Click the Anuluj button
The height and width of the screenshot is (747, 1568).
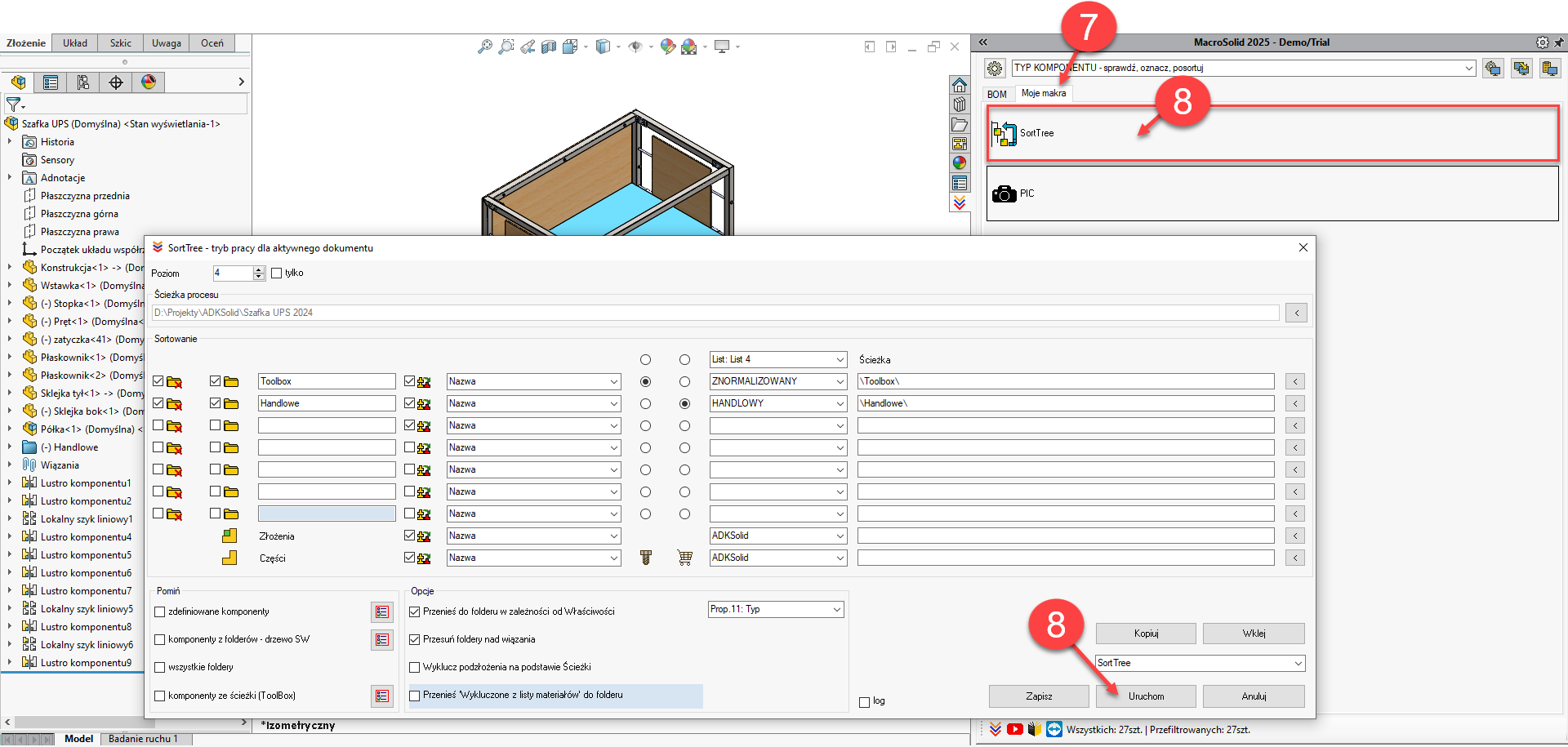pos(1254,696)
